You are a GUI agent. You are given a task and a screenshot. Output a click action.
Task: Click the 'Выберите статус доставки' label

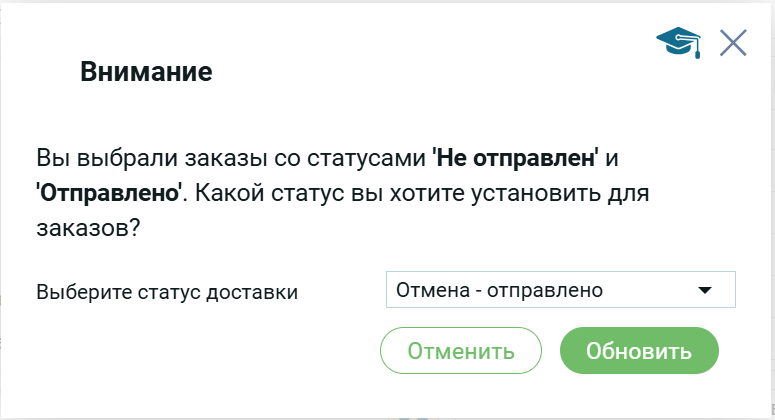(167, 292)
